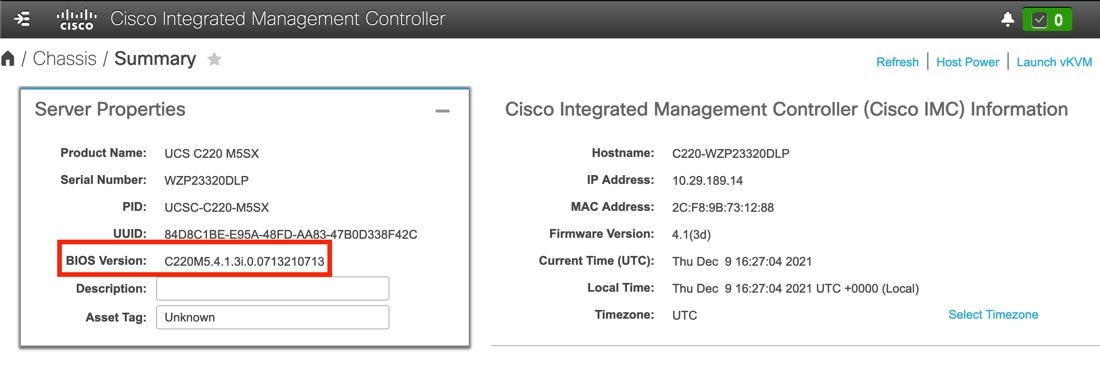1100x378 pixels.
Task: Click the Refresh link
Action: 897,62
